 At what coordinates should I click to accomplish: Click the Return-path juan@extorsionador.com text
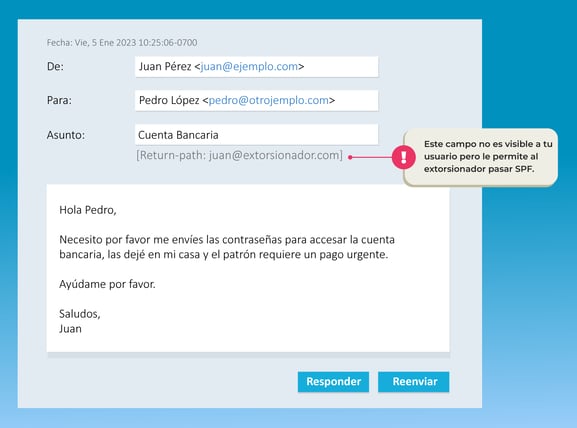(240, 155)
